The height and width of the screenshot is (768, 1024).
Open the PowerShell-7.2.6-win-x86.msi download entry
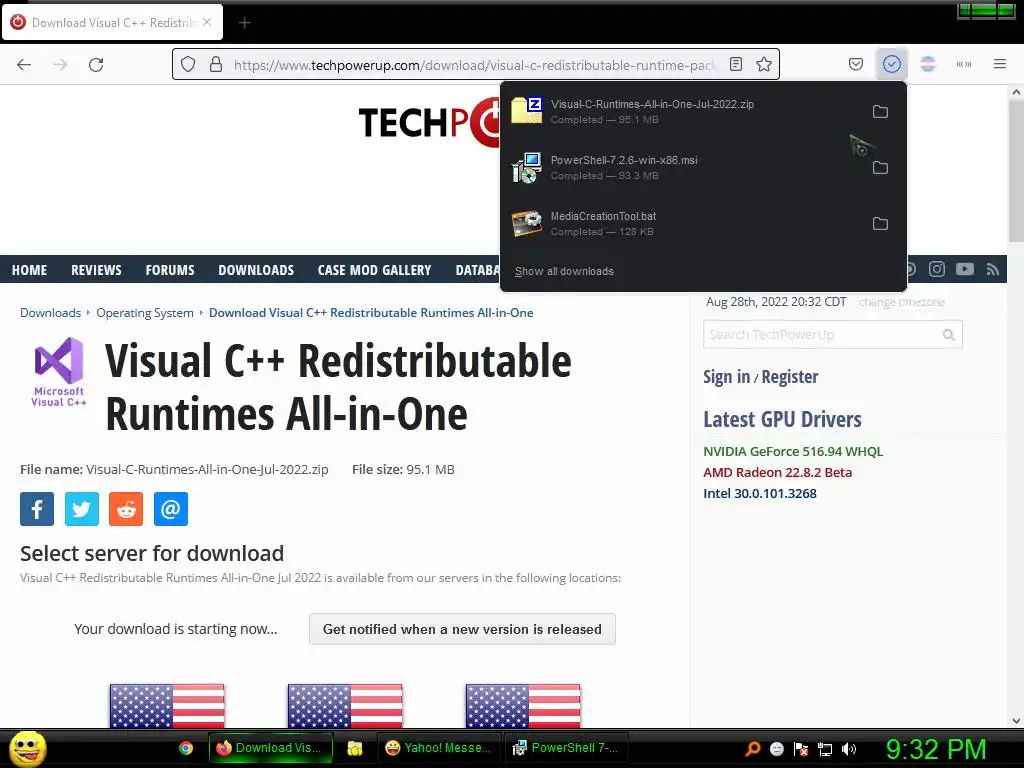(682, 168)
